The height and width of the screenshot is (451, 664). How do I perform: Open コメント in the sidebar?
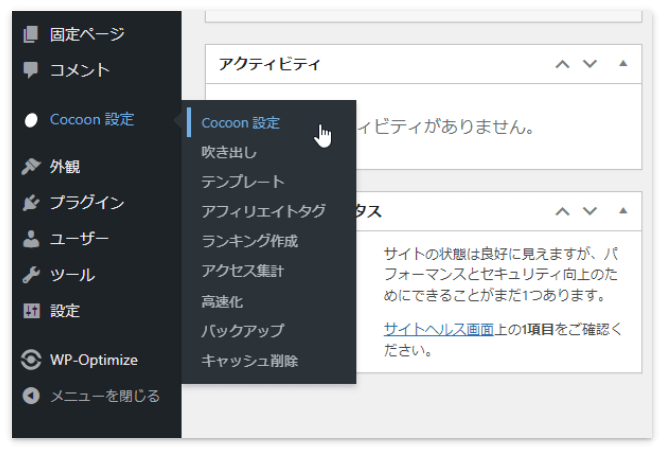pos(80,70)
